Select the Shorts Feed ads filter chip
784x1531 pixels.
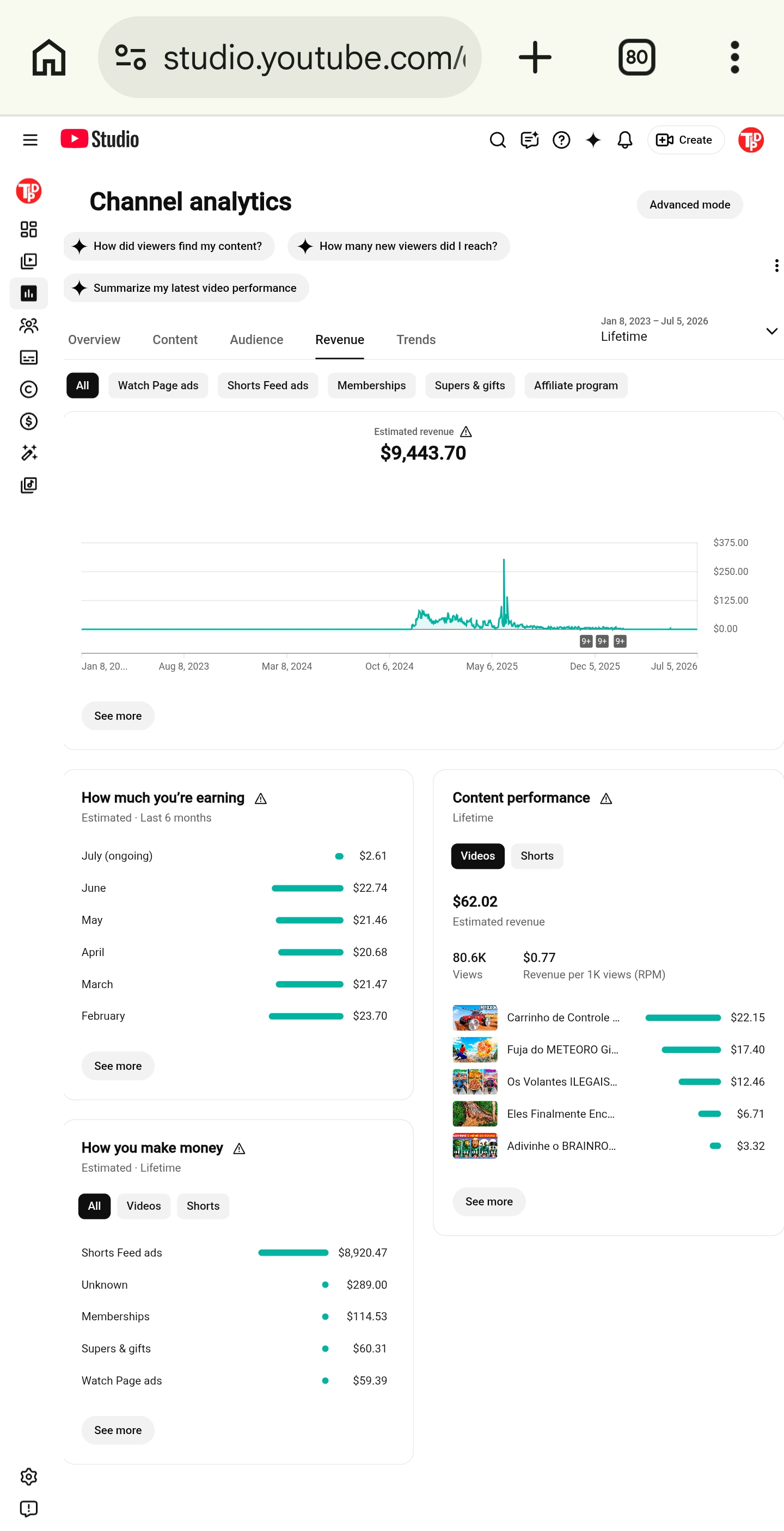pos(267,385)
